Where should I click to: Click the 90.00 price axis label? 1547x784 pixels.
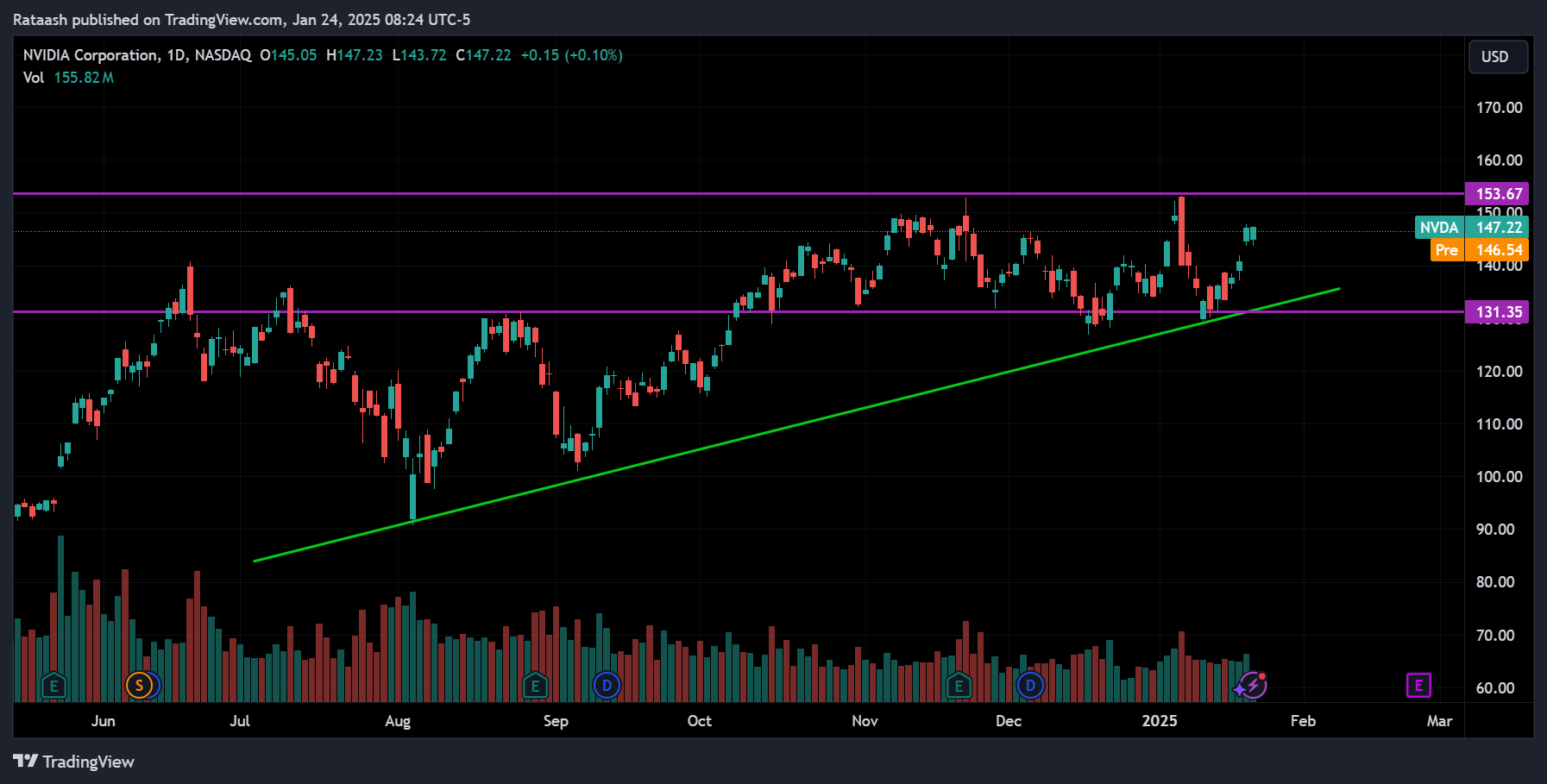(1495, 530)
